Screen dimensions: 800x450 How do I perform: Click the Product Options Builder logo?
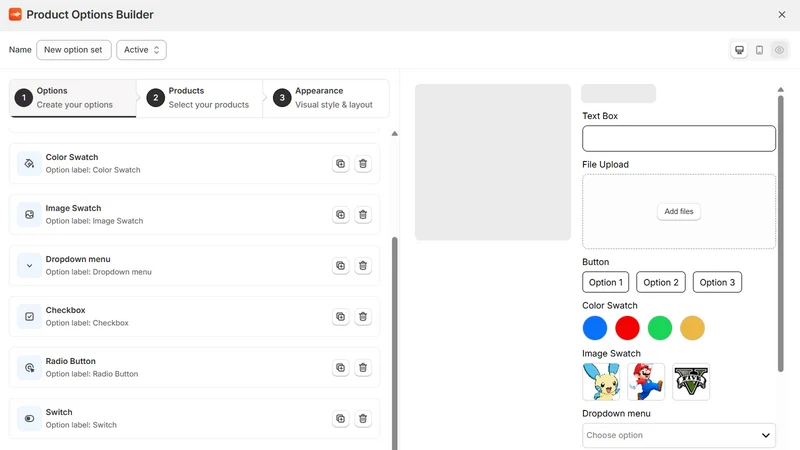click(15, 14)
